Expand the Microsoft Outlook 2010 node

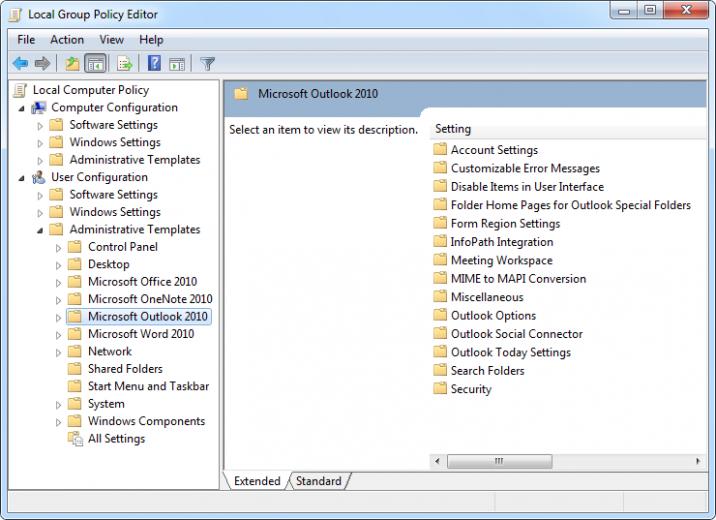click(x=58, y=317)
